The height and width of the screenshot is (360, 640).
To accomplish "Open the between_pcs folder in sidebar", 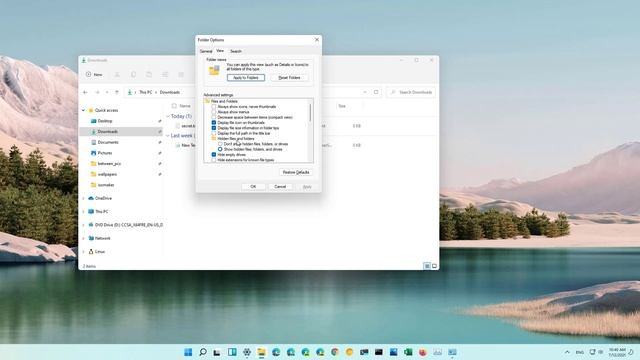I will tap(109, 163).
